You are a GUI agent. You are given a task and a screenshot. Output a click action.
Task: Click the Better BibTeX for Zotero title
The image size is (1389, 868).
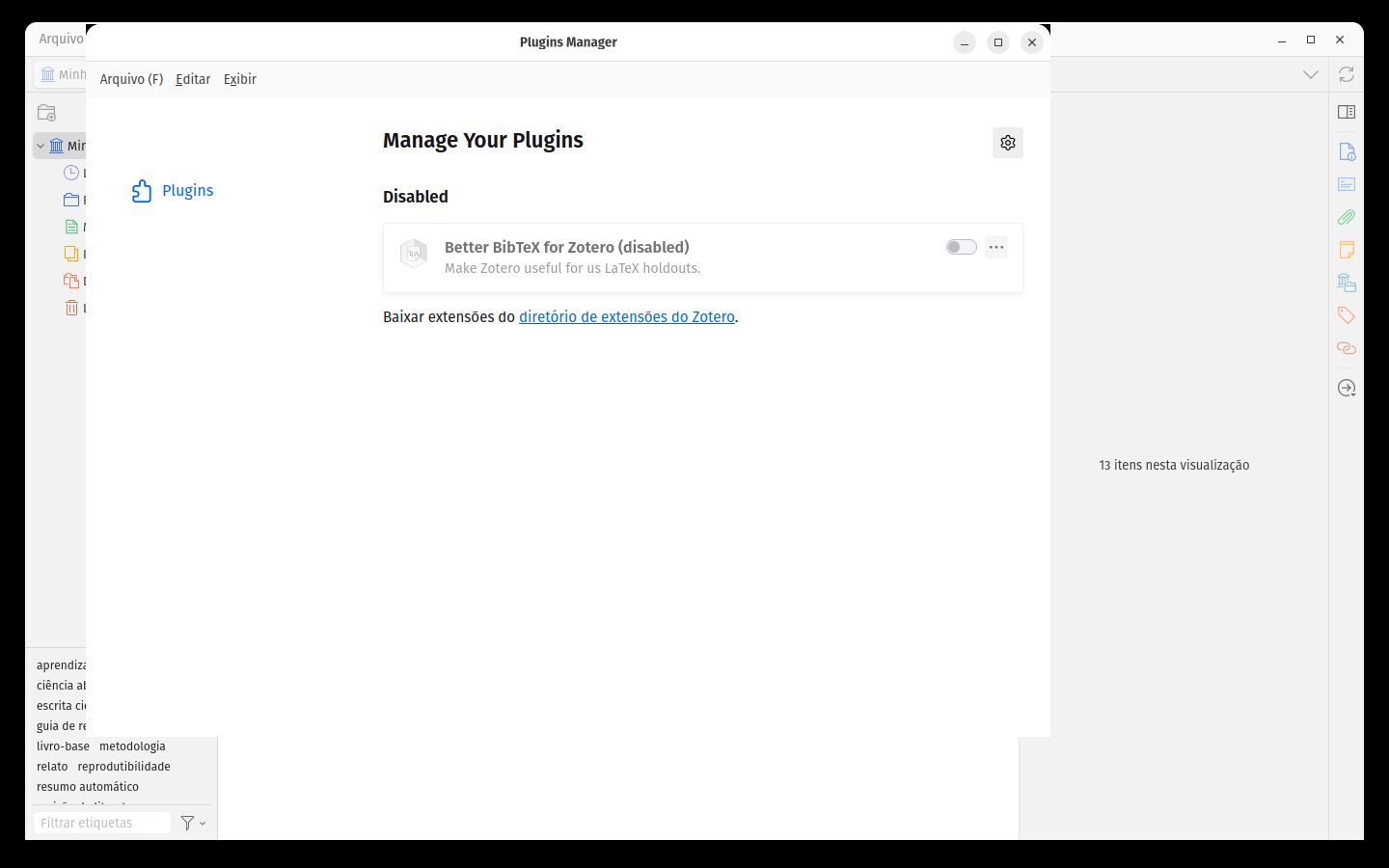click(x=567, y=247)
